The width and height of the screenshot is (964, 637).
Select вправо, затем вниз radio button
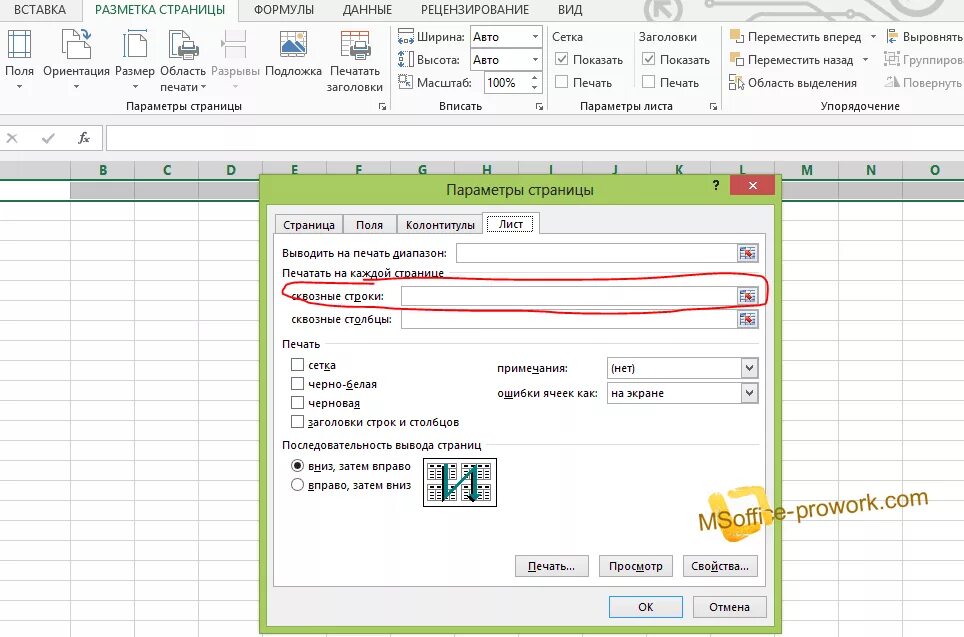click(297, 485)
